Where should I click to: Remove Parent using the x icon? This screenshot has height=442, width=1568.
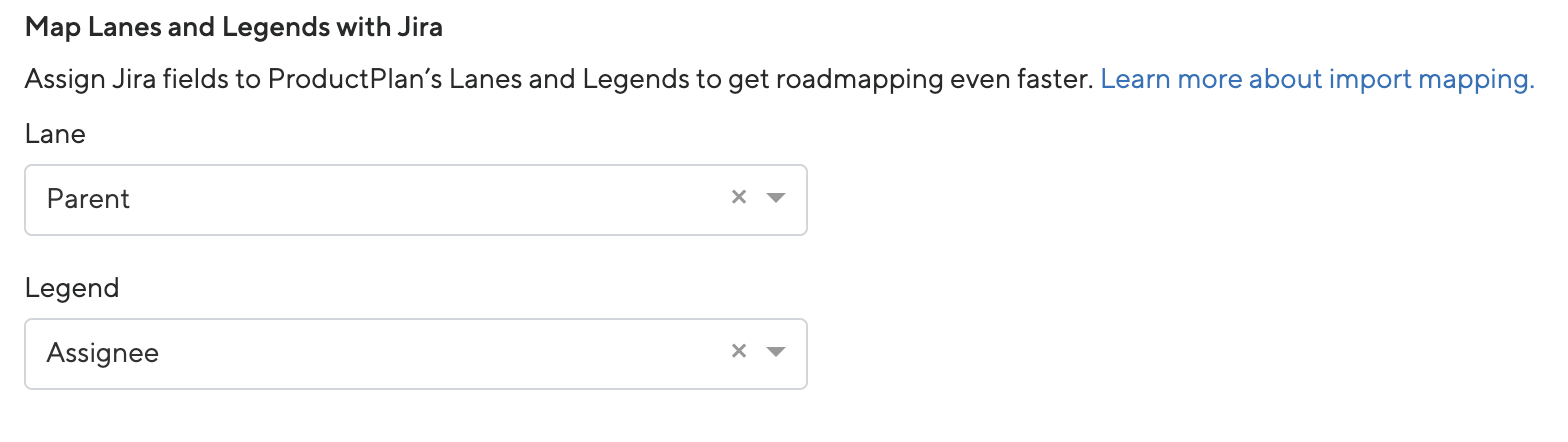pyautogui.click(x=739, y=198)
